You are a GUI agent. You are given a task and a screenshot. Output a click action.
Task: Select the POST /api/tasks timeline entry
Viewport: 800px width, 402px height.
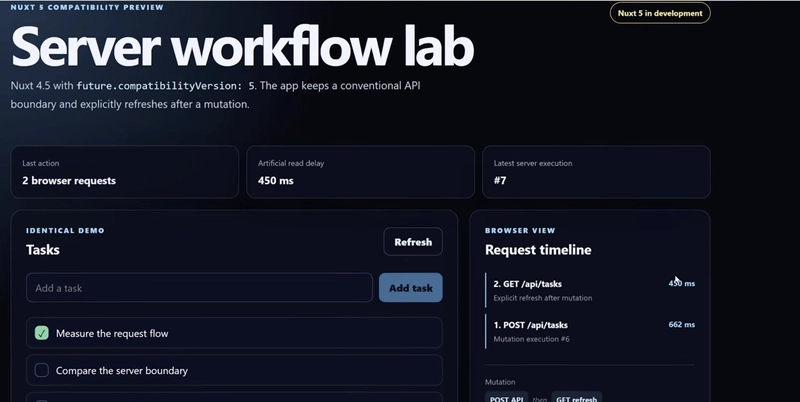[x=590, y=331]
